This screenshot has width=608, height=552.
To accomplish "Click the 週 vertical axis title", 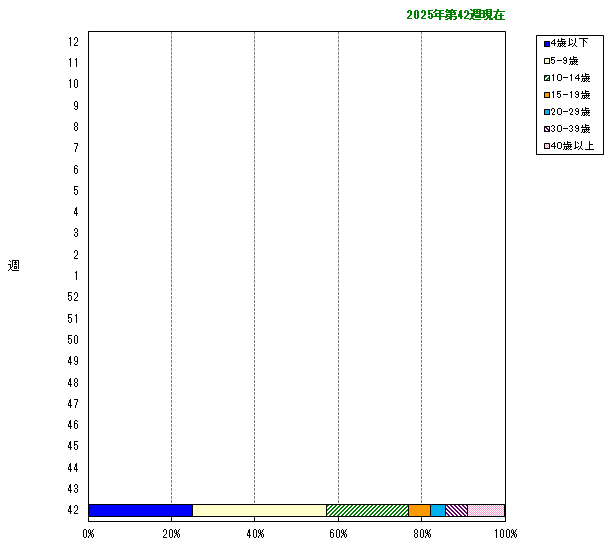I will pos(14,265).
